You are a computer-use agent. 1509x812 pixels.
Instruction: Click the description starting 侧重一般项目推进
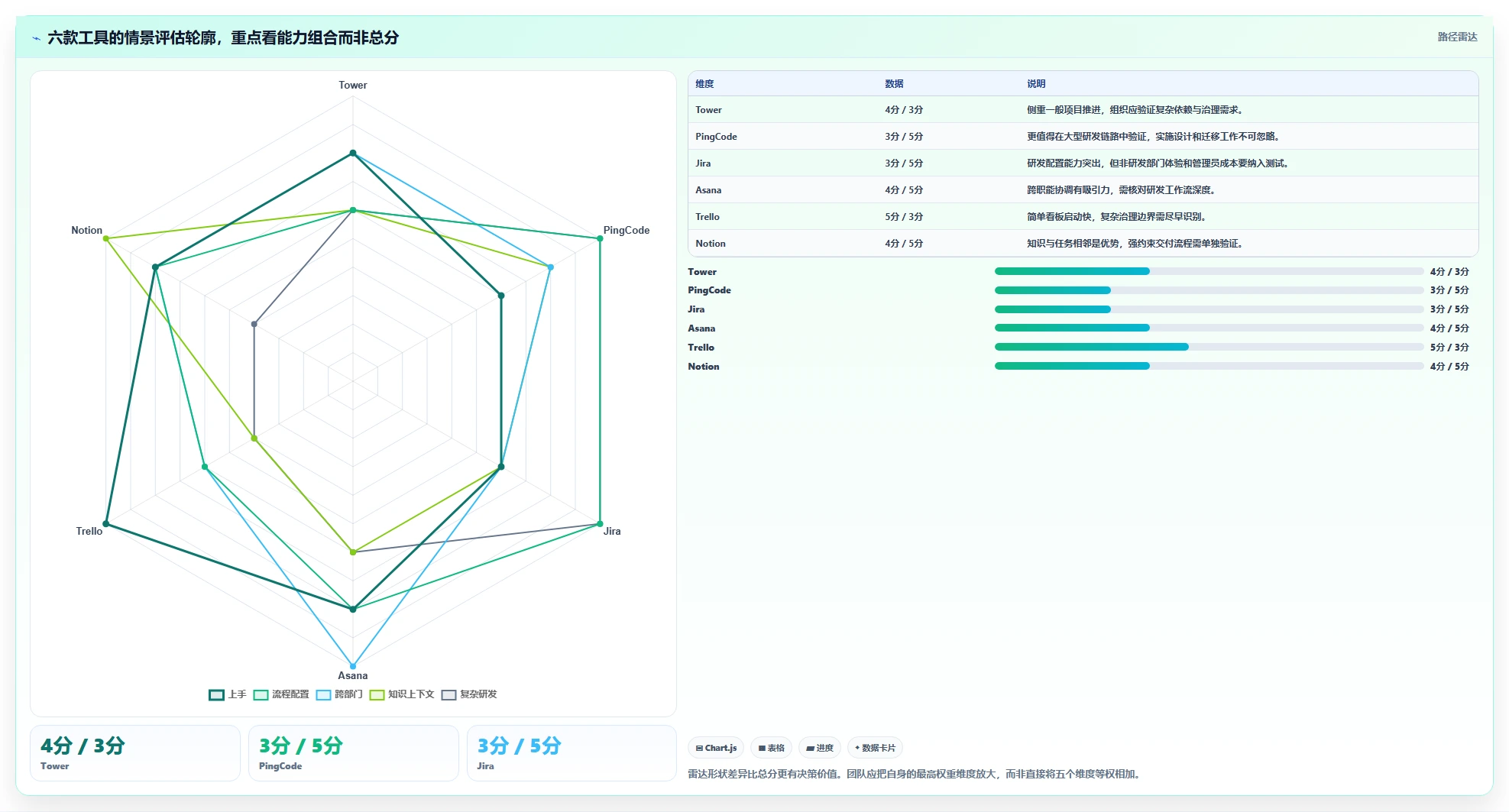pyautogui.click(x=1136, y=110)
